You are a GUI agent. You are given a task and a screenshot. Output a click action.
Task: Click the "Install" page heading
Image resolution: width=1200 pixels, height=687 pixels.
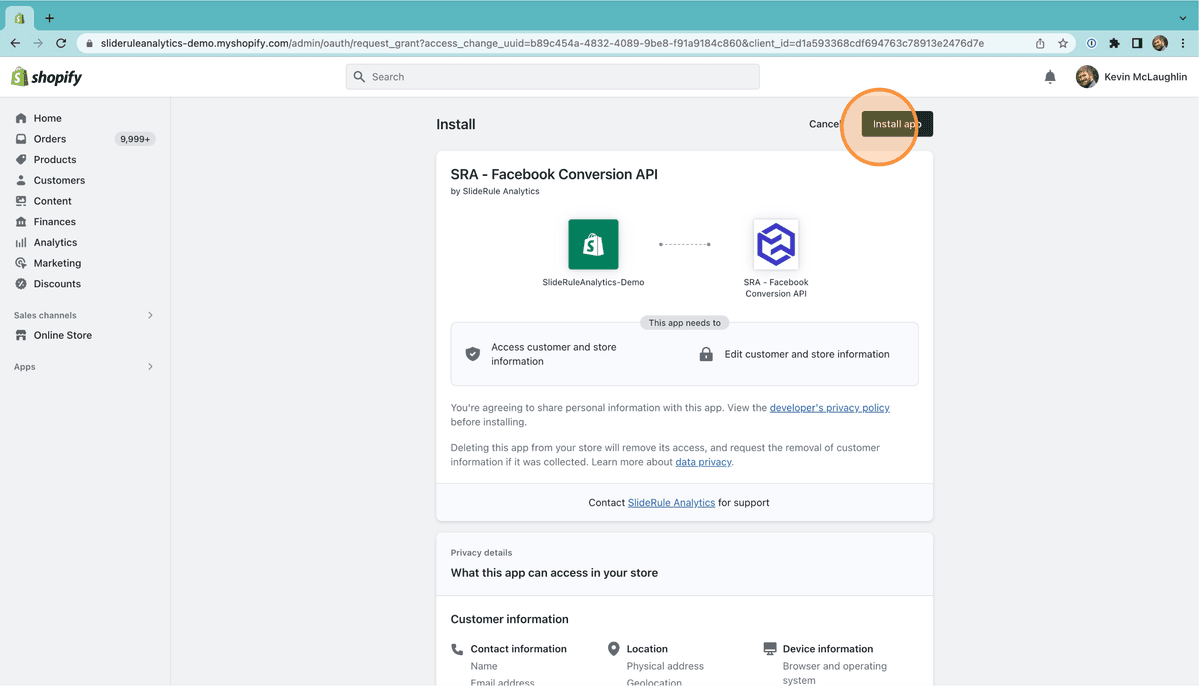click(456, 124)
